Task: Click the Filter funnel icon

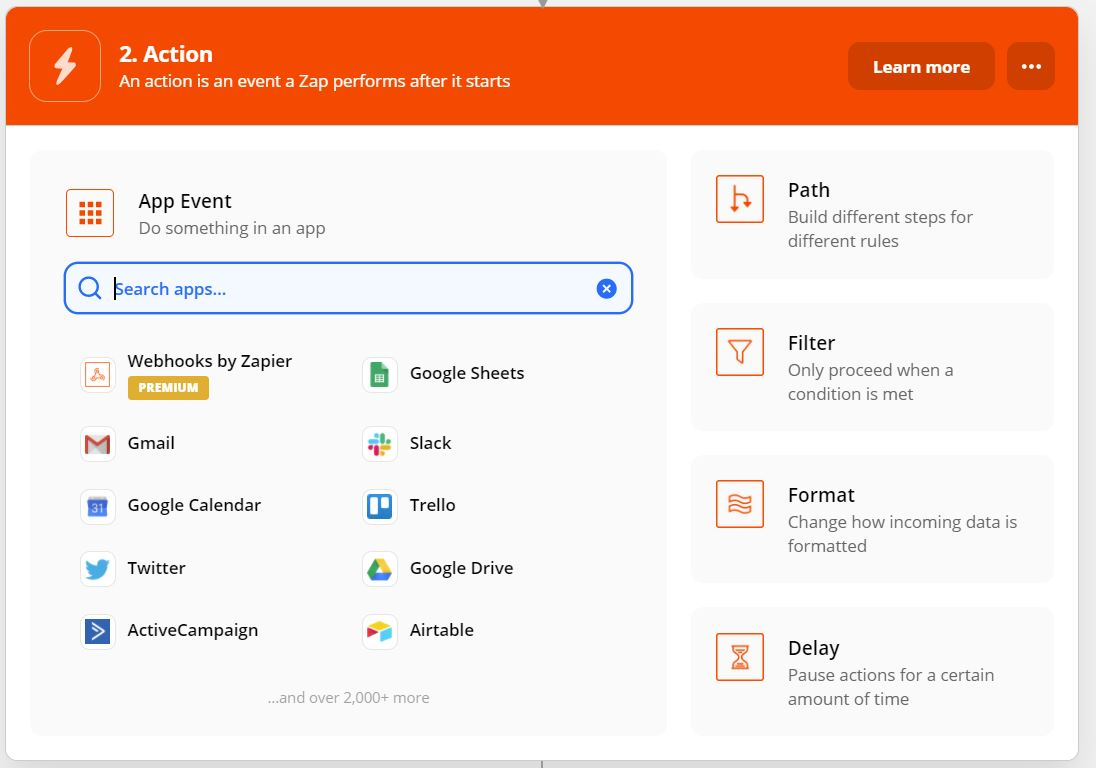Action: [x=740, y=352]
